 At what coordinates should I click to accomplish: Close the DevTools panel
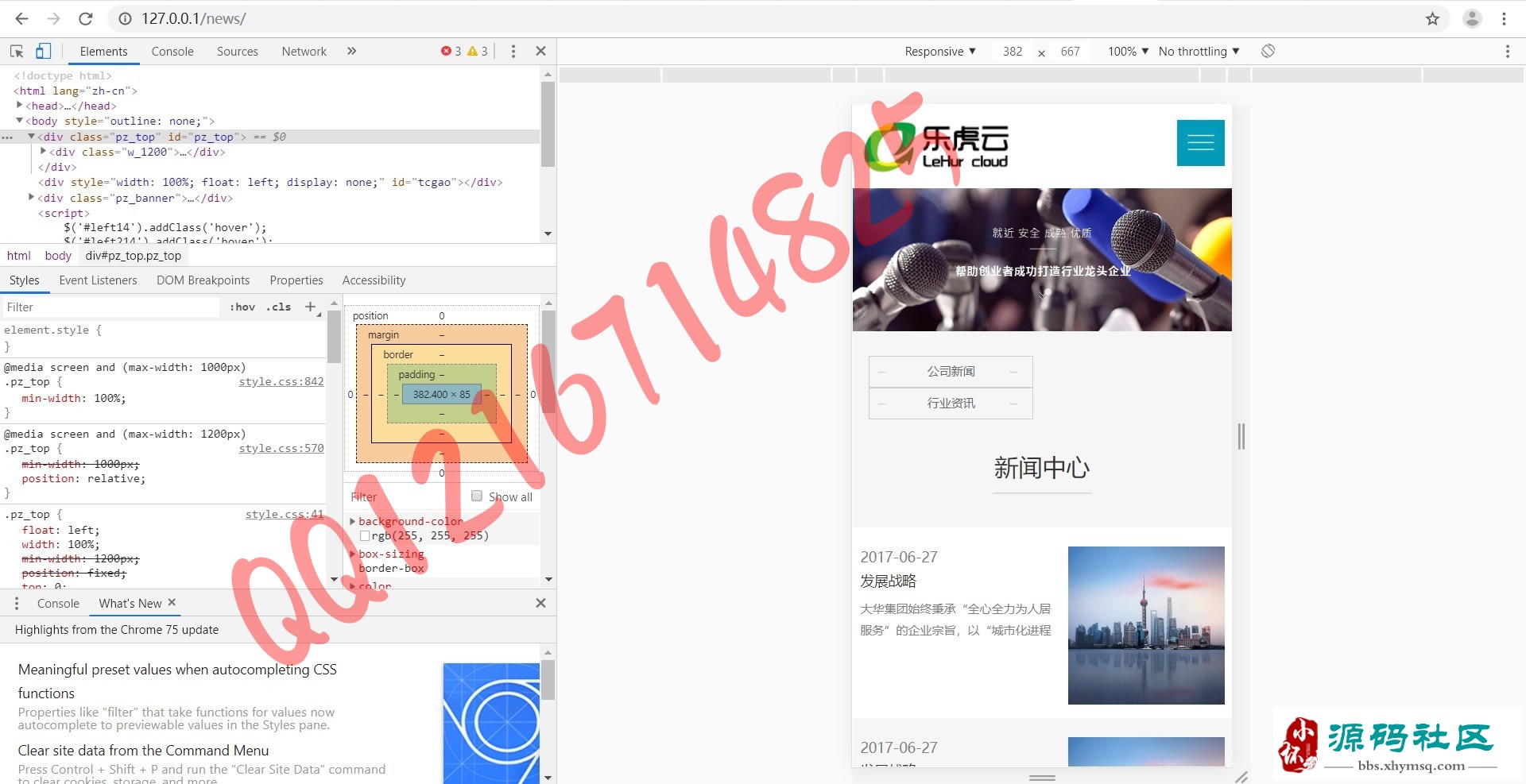coord(540,52)
